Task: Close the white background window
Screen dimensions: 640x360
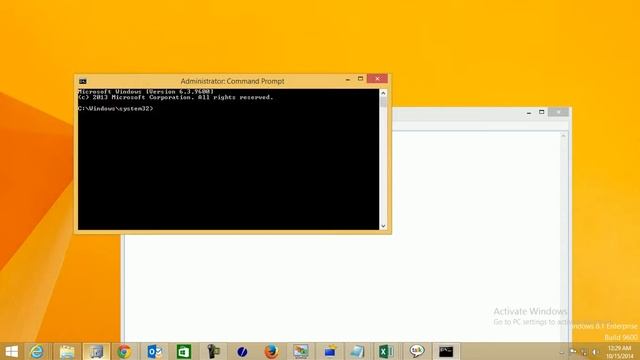Action: [x=558, y=112]
